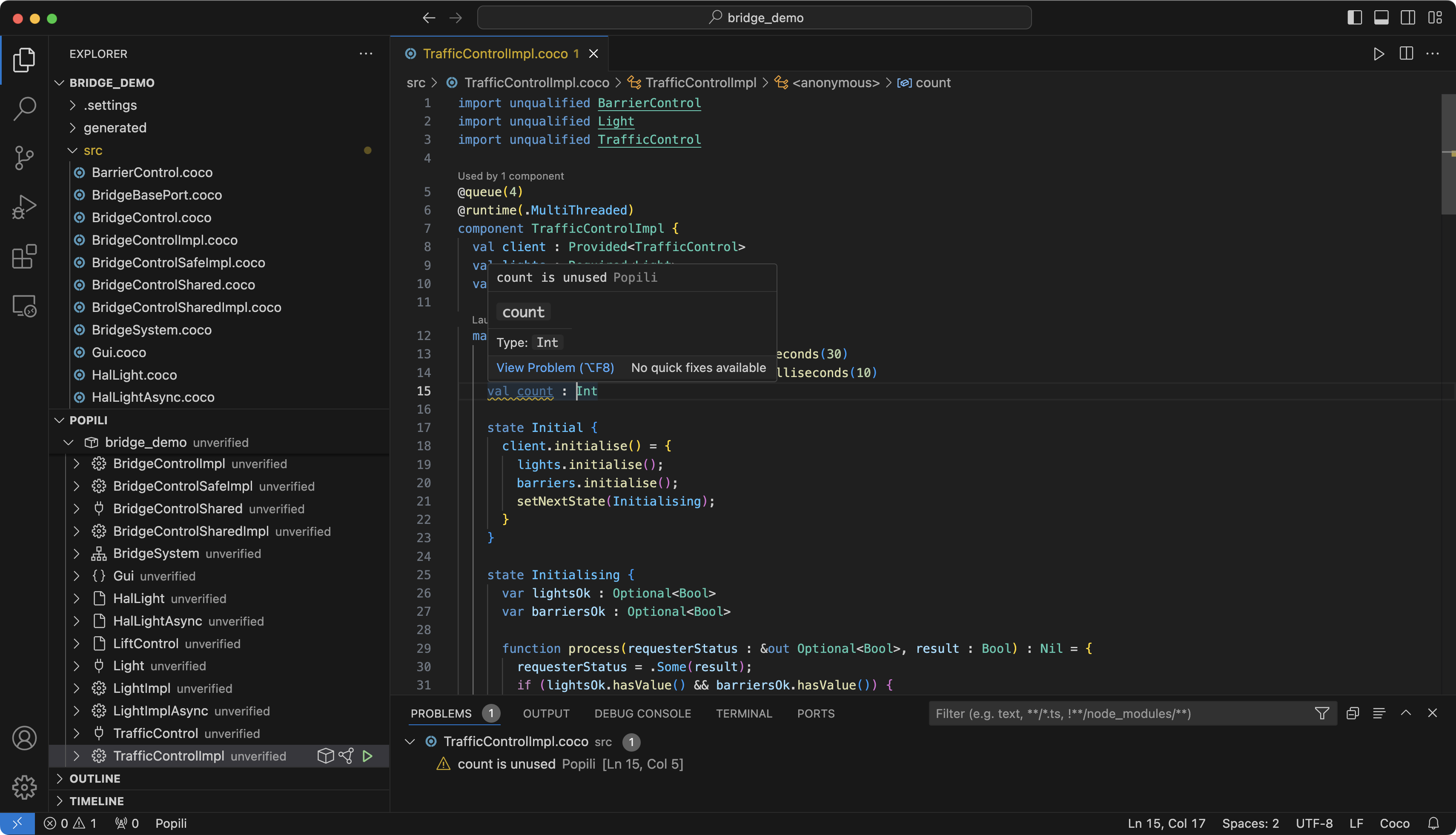Viewport: 1456px width, 835px height.
Task: Expand BridgeSystem in the Popili tree
Action: tap(77, 553)
